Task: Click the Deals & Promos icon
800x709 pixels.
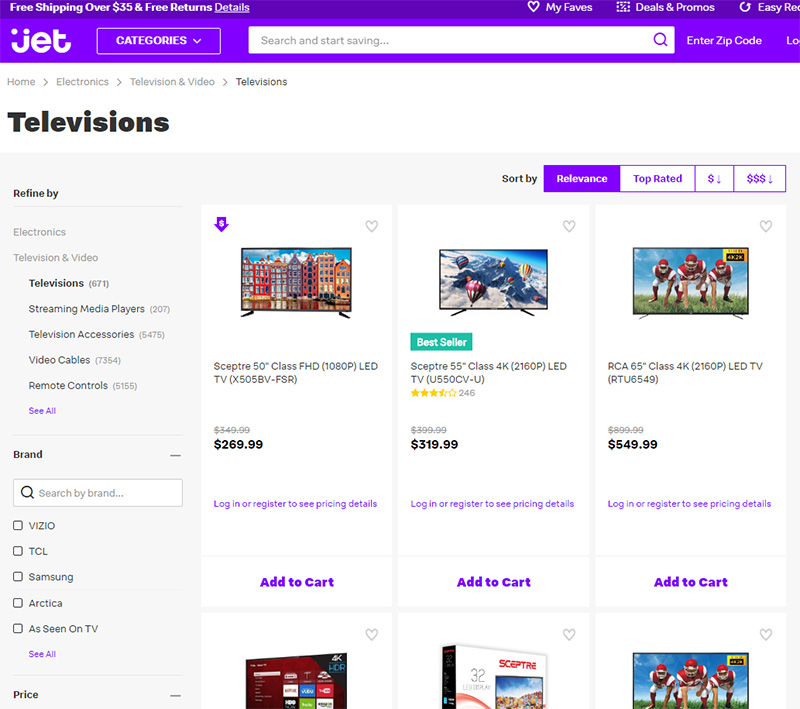Action: [x=623, y=7]
